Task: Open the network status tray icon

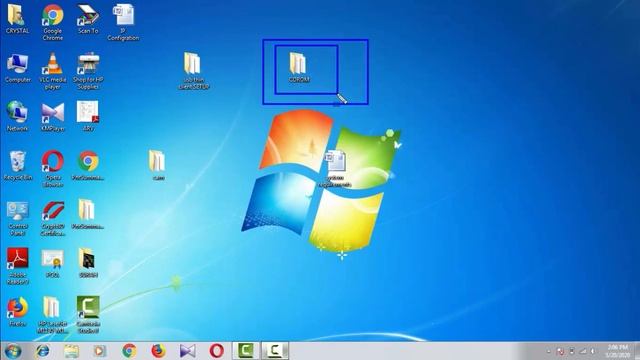Action: [583, 351]
